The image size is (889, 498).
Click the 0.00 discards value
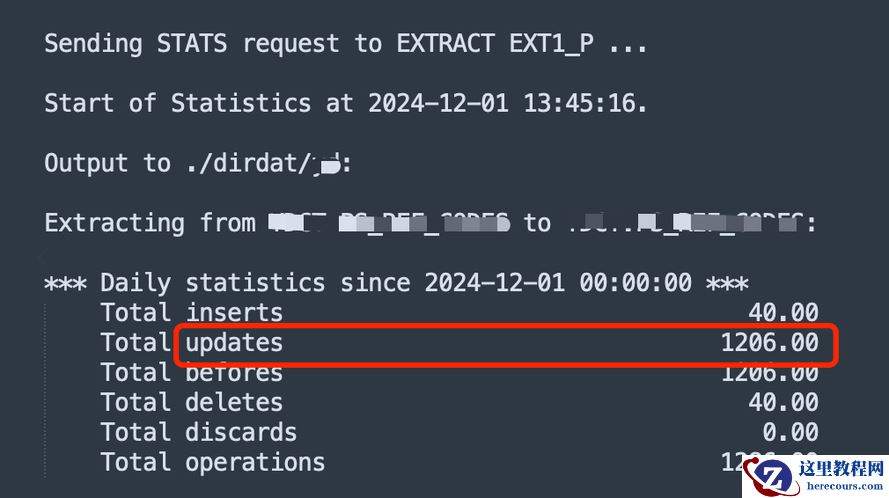(x=790, y=433)
